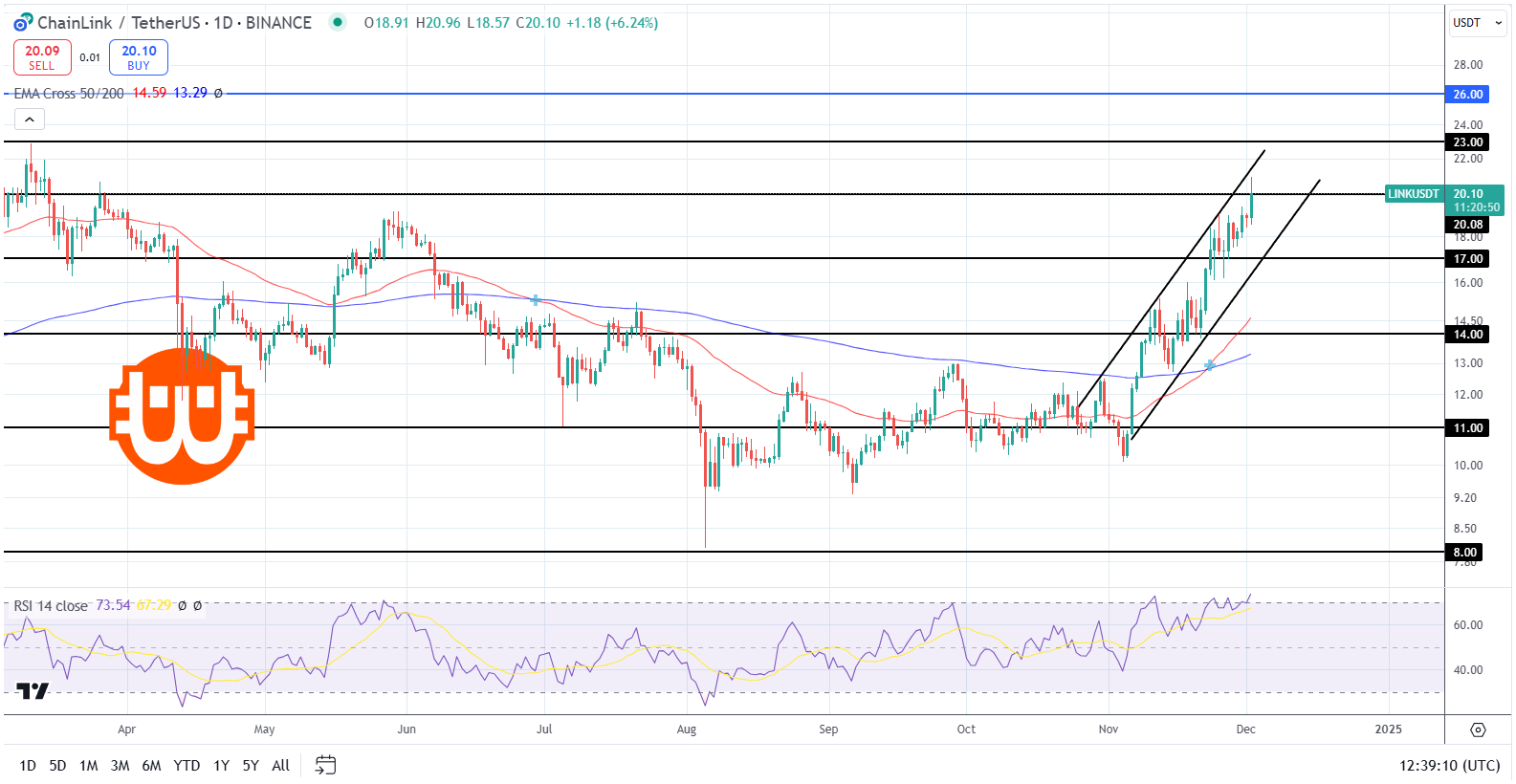
Task: Click the 2025 label on time axis
Action: pos(1388,730)
